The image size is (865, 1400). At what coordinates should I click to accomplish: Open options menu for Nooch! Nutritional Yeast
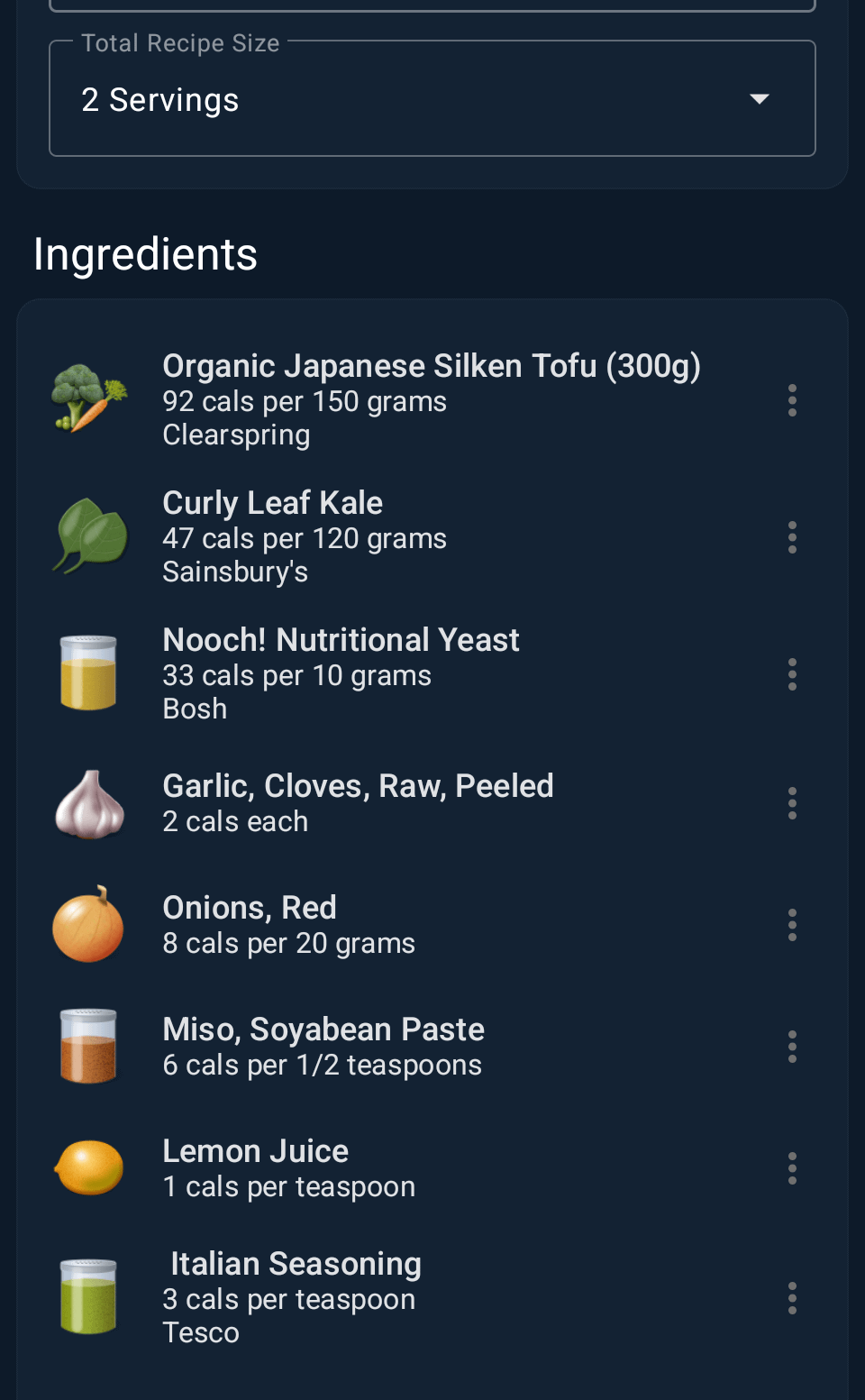pyautogui.click(x=792, y=674)
